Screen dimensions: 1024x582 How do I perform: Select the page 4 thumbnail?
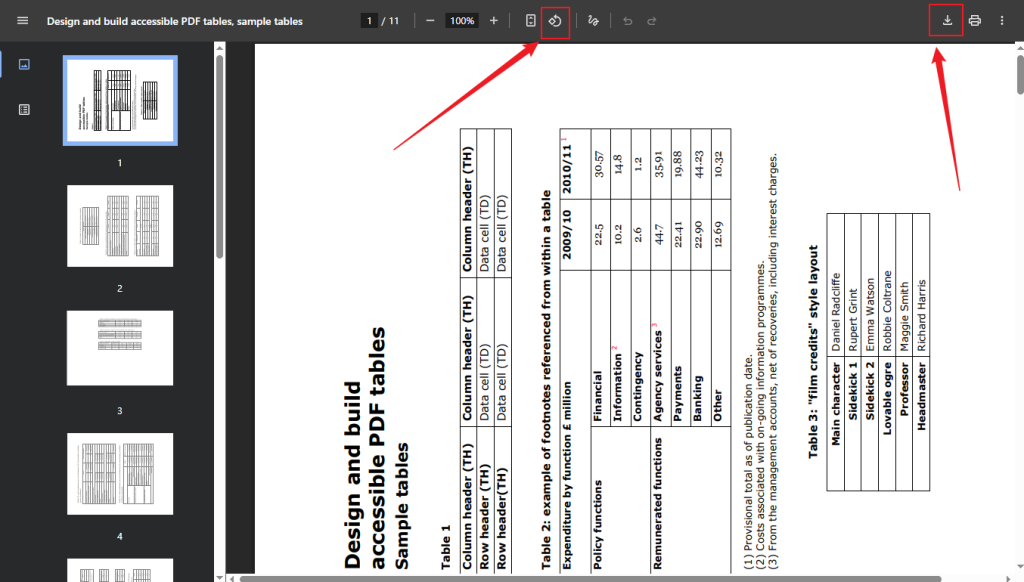120,474
